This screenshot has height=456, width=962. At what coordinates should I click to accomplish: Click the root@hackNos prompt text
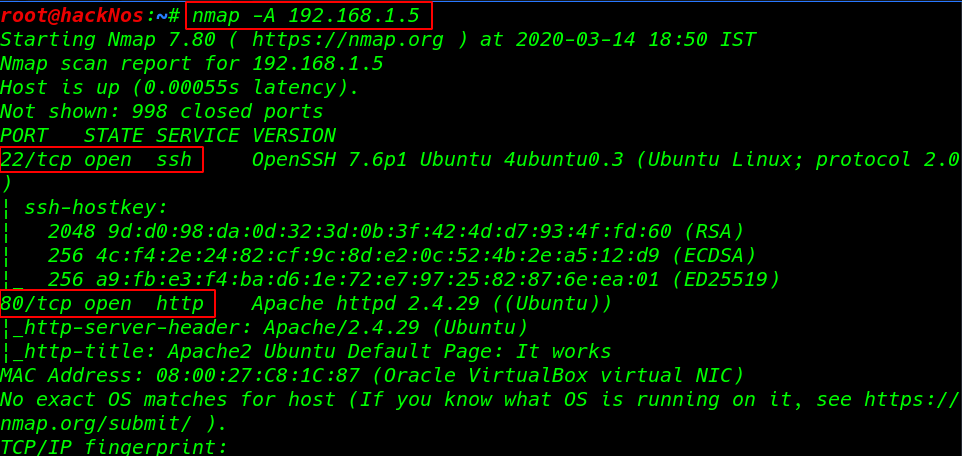click(72, 16)
